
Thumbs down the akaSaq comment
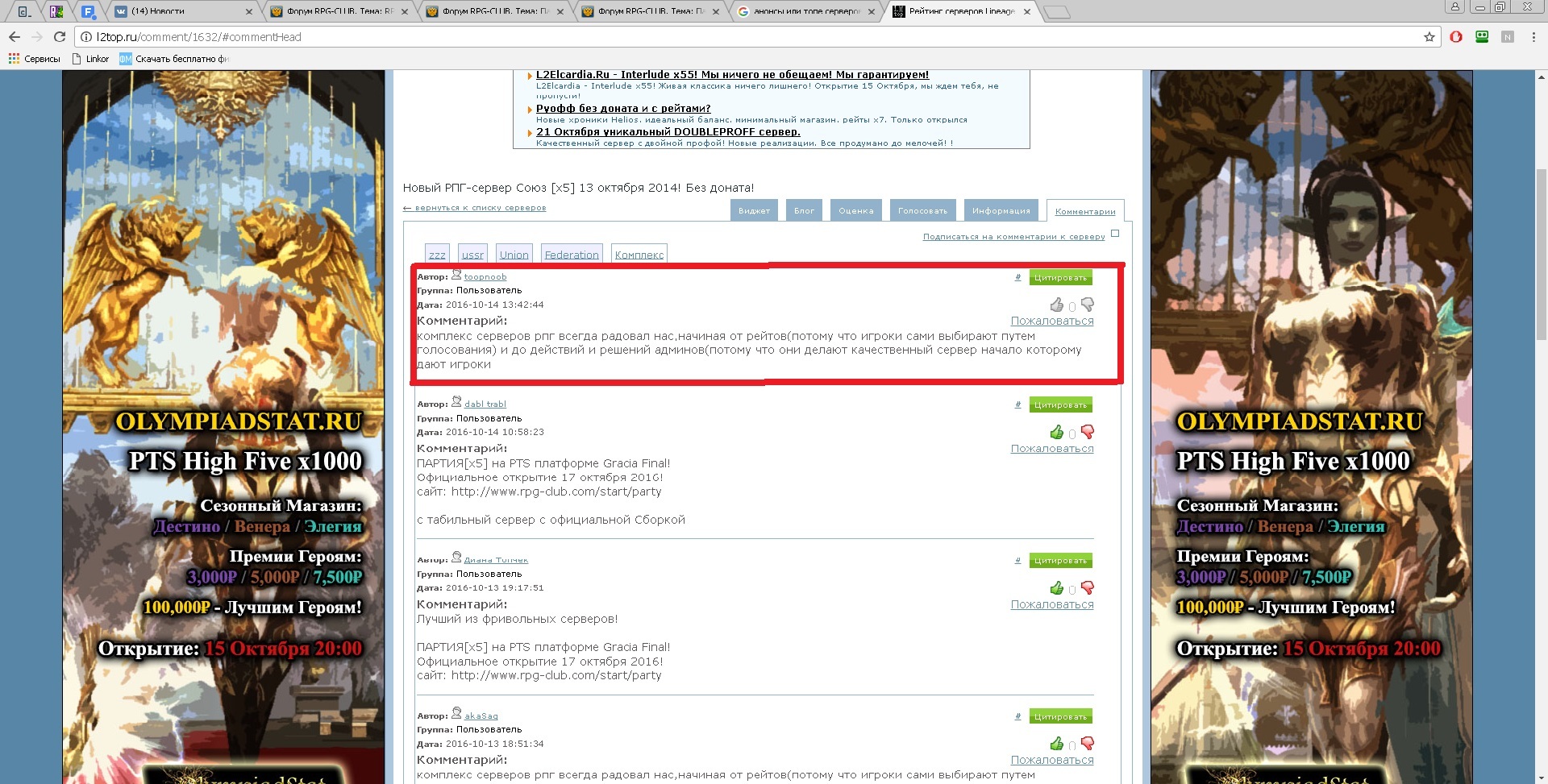tap(1088, 743)
